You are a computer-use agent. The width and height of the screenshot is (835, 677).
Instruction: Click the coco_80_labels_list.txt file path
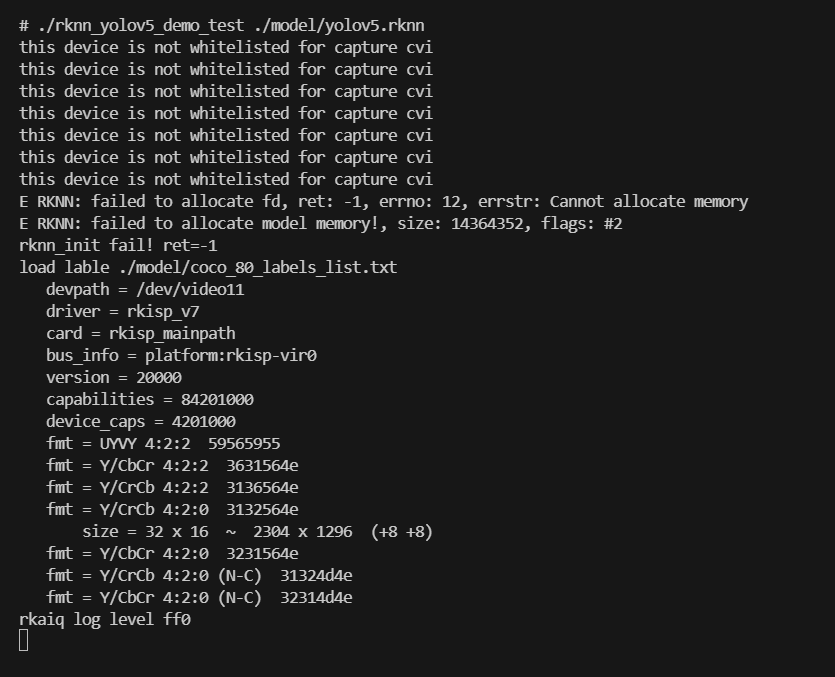[x=258, y=267]
